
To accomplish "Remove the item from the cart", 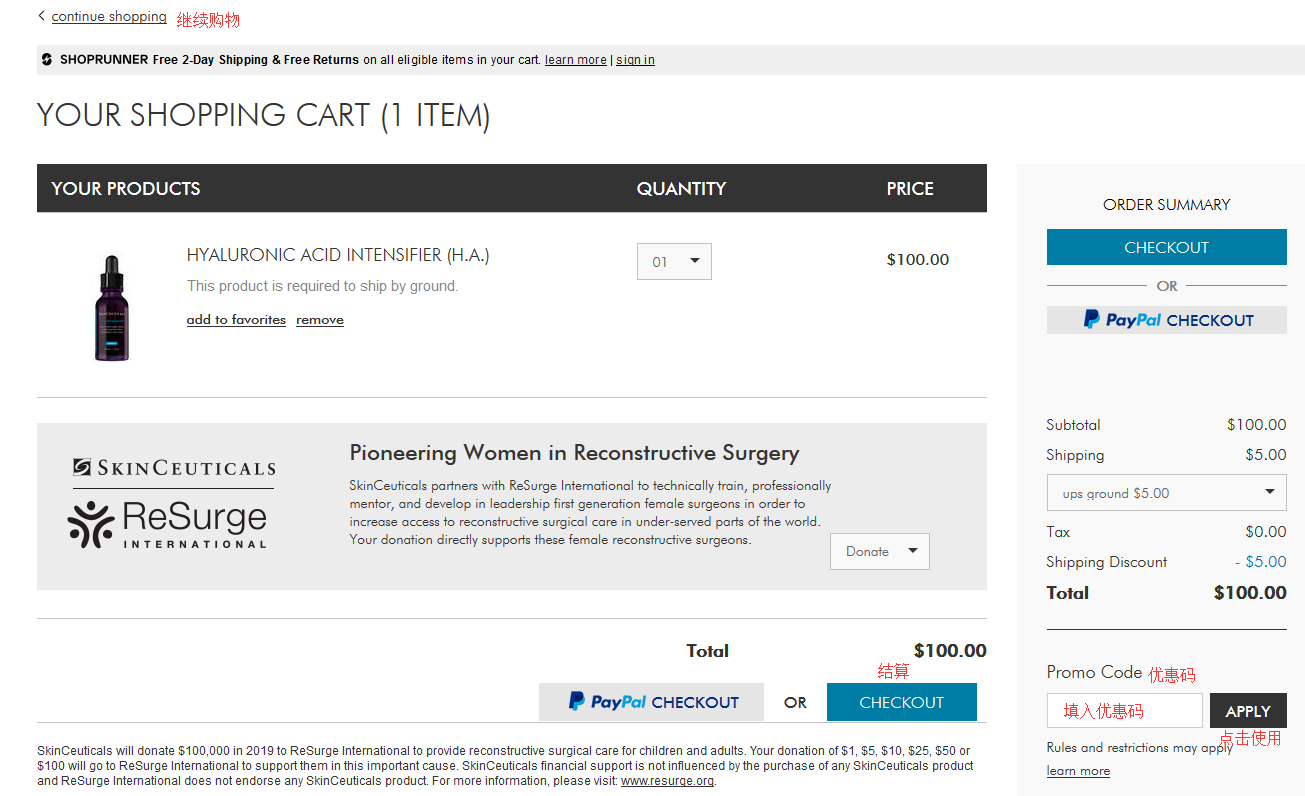I will (x=320, y=320).
